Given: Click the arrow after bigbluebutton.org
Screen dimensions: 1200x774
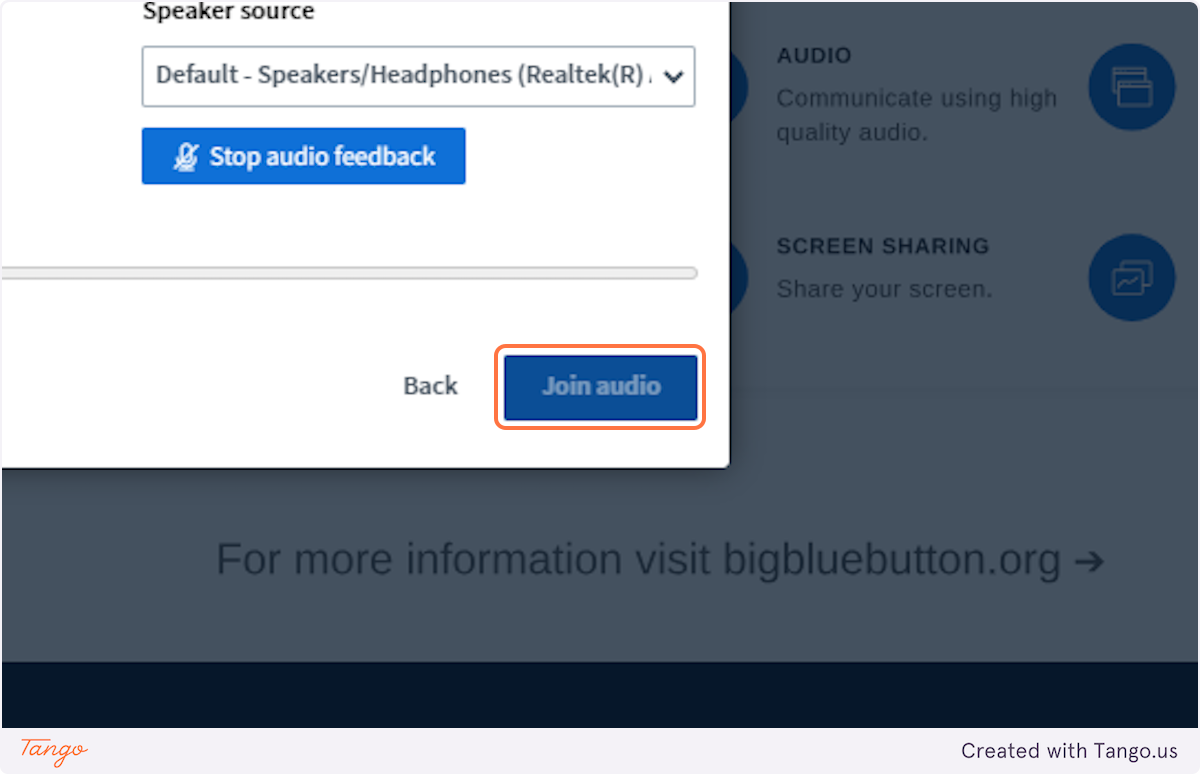Looking at the screenshot, I should click(x=1089, y=561).
